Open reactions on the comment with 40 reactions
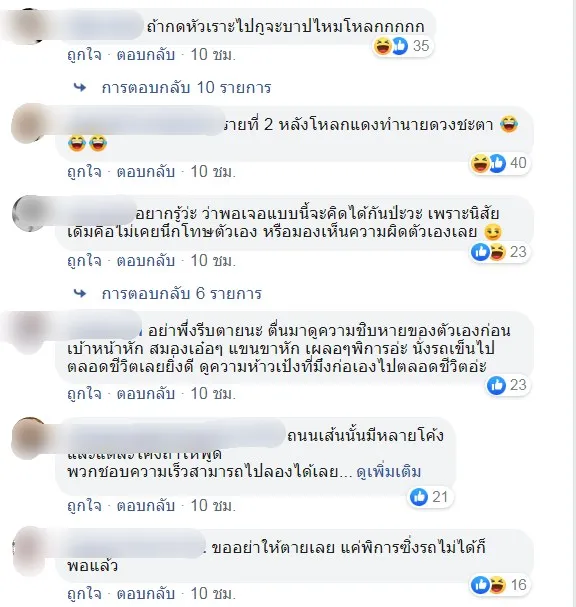This screenshot has width=576, height=607. coord(499,163)
